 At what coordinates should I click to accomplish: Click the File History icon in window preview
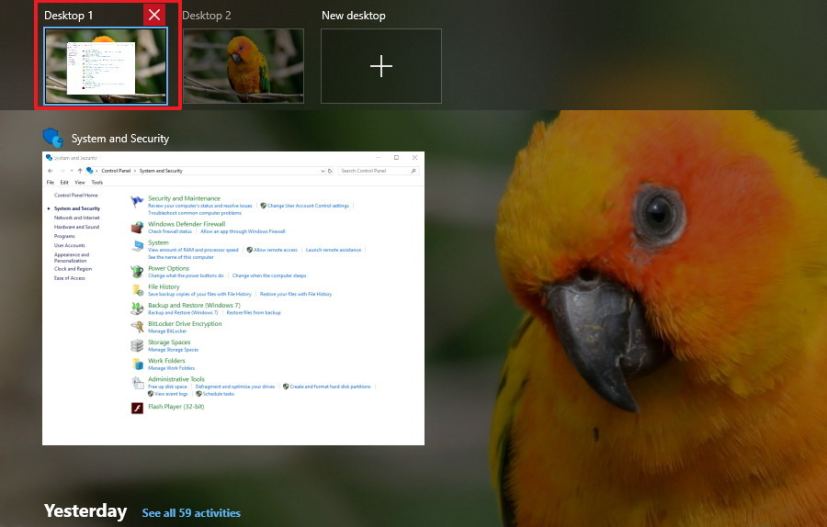click(x=137, y=290)
